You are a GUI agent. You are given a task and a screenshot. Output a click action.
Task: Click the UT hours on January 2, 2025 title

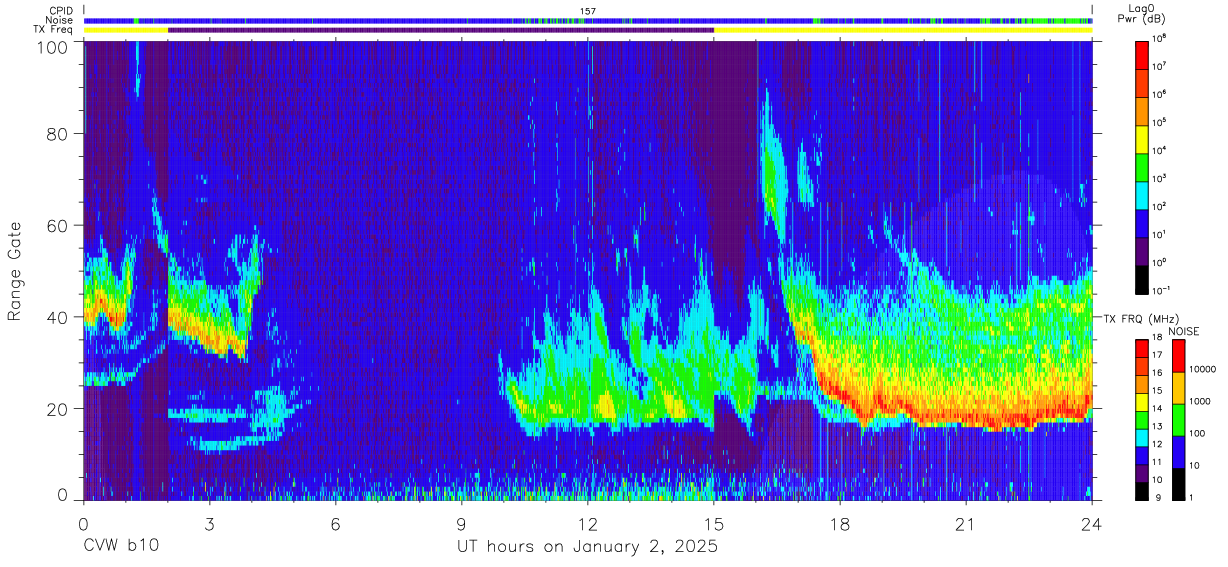[x=587, y=547]
